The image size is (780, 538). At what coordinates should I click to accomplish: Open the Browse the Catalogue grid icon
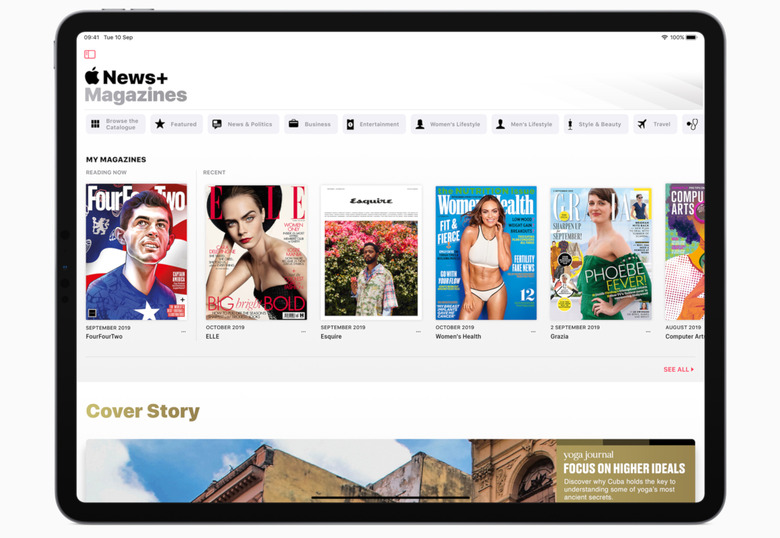click(95, 125)
